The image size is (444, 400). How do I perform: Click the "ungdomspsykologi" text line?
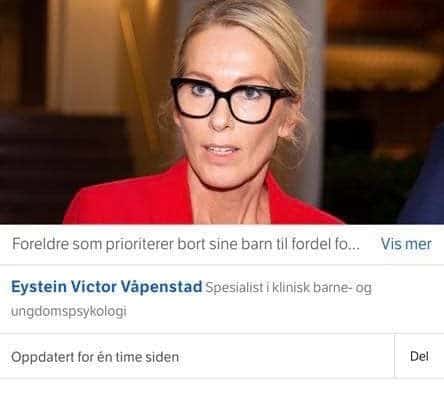(x=69, y=312)
